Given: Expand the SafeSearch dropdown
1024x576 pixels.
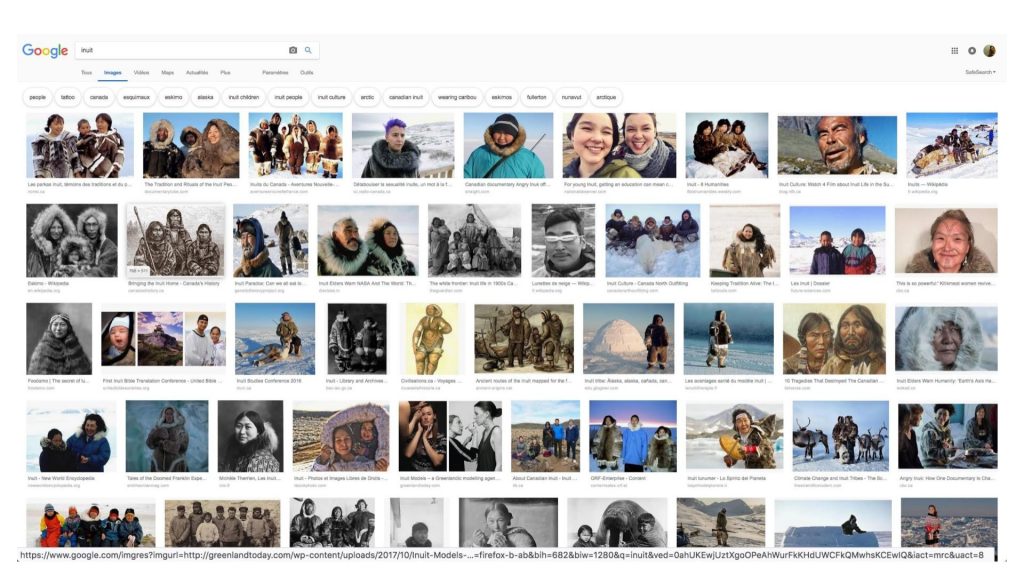Looking at the screenshot, I should pos(980,72).
